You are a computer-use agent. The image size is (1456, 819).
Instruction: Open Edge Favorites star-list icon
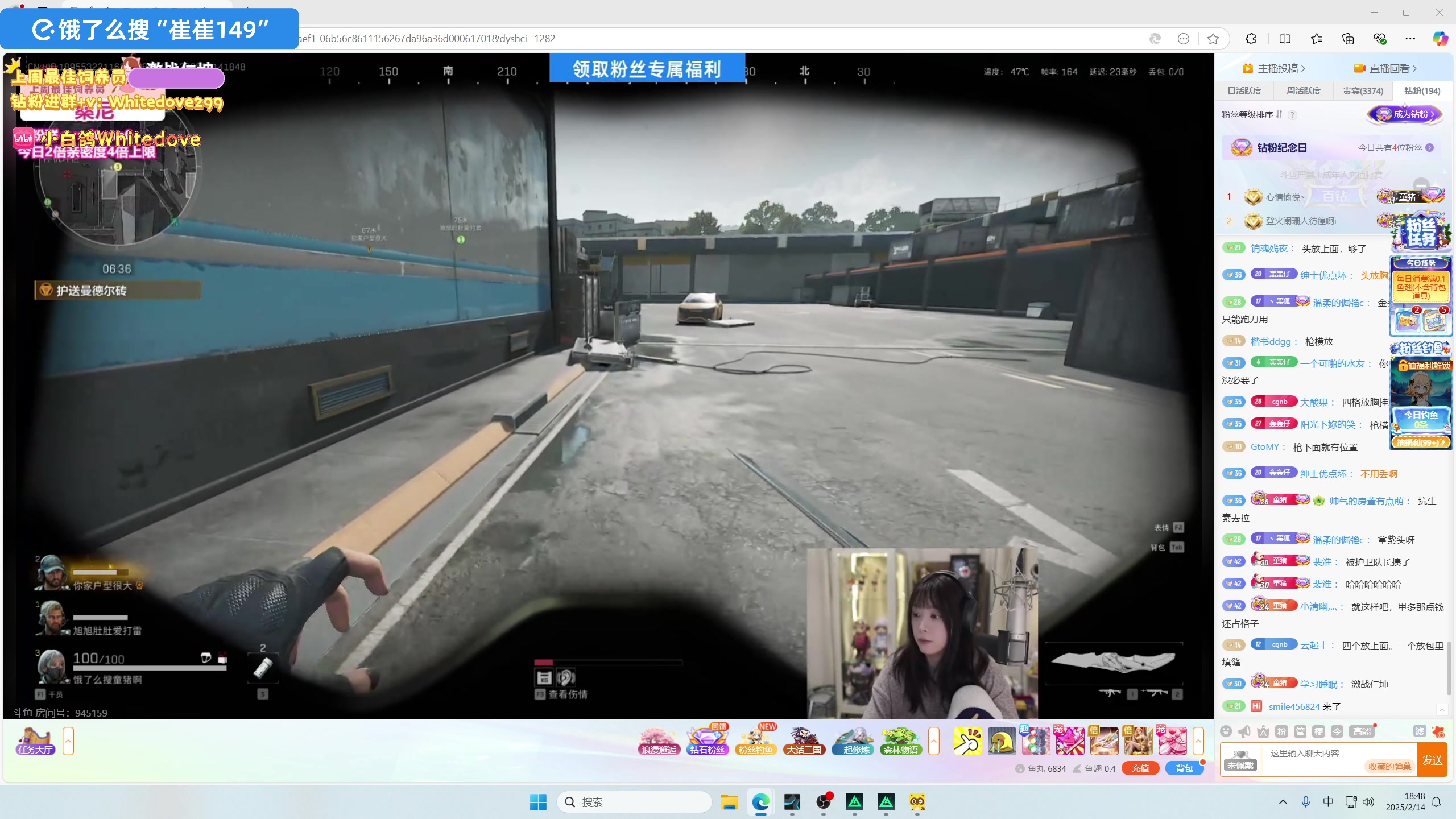(x=1317, y=38)
